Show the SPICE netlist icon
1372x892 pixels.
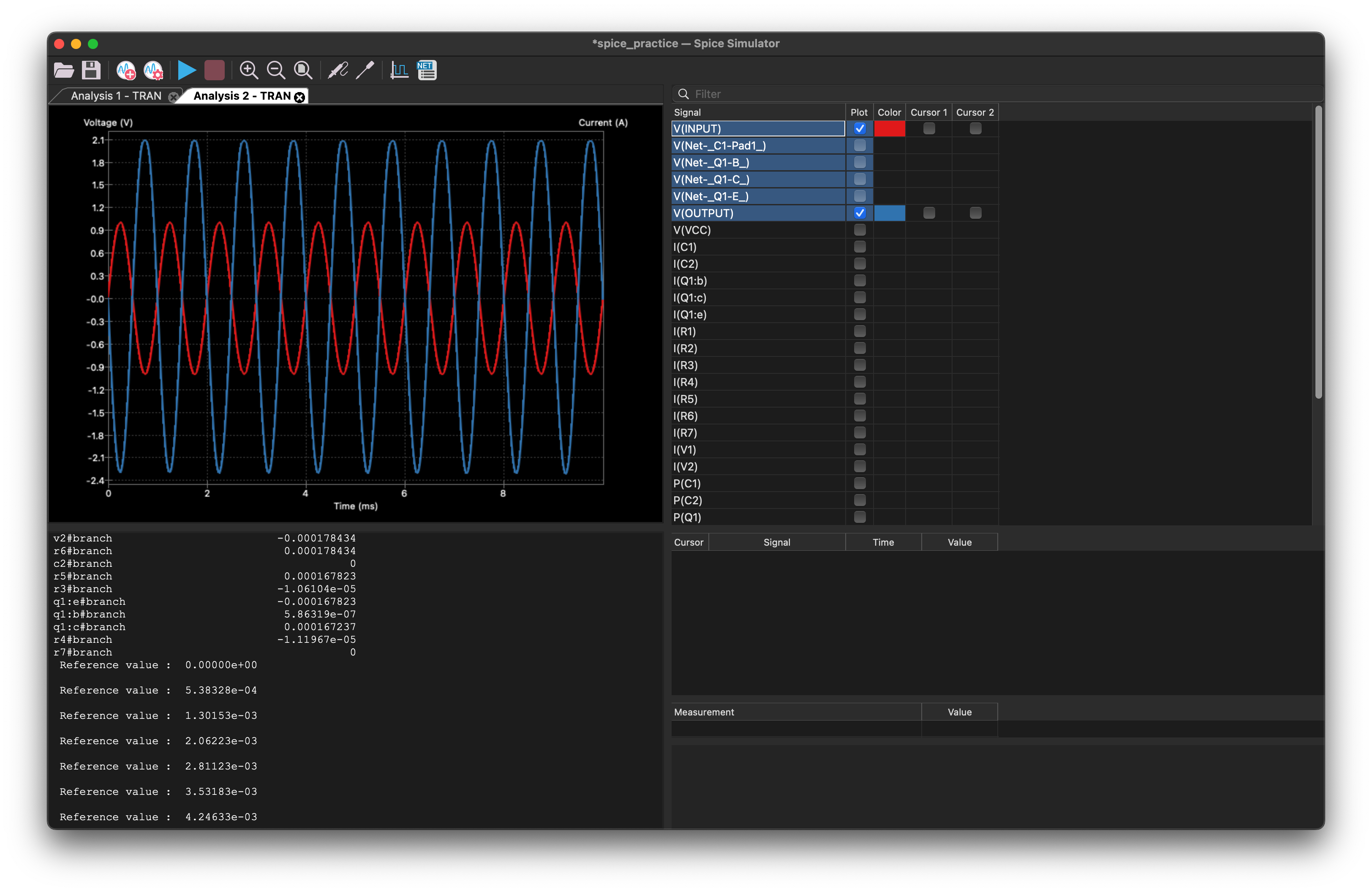point(427,70)
